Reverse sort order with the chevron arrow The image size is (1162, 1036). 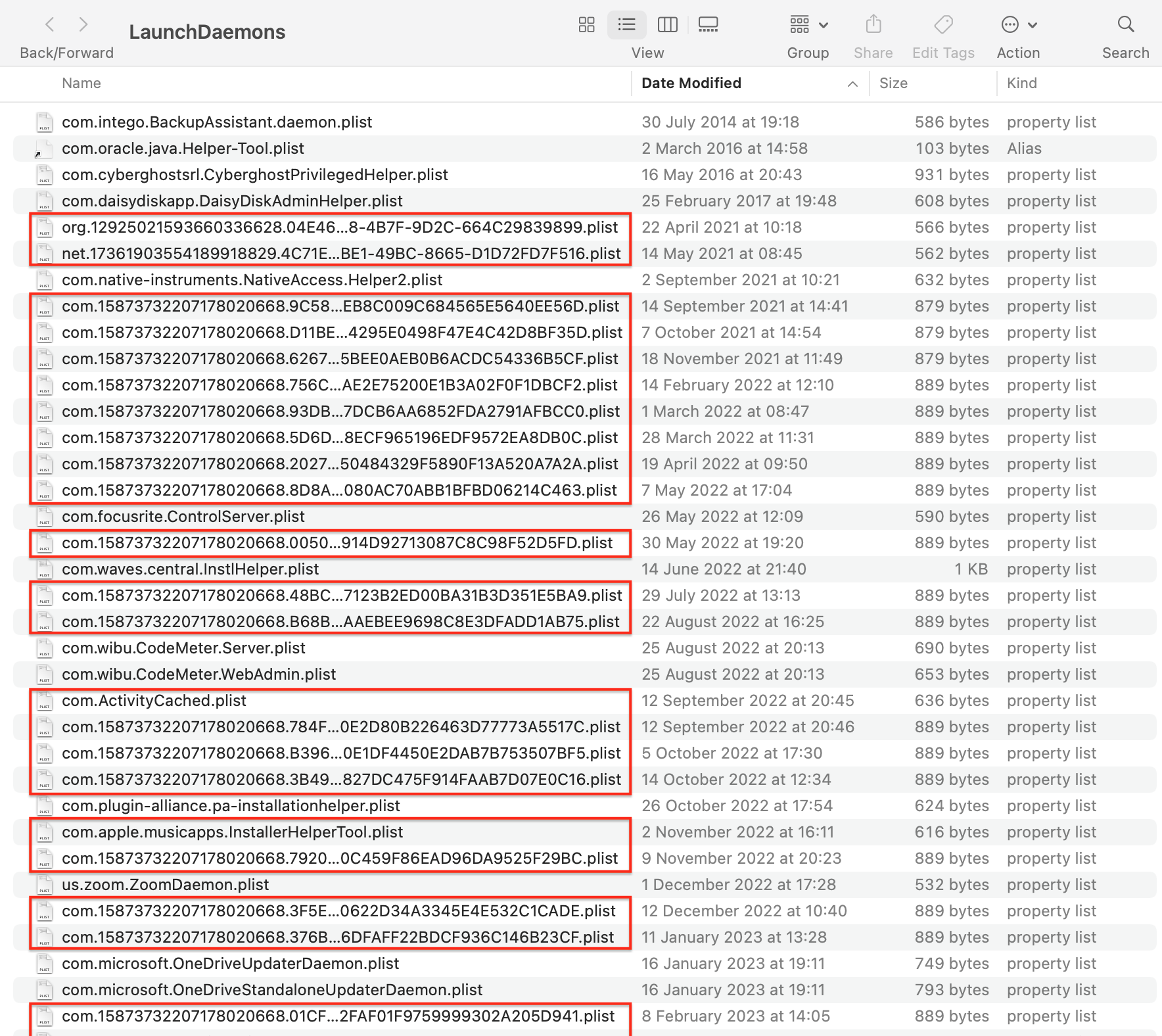pos(852,84)
